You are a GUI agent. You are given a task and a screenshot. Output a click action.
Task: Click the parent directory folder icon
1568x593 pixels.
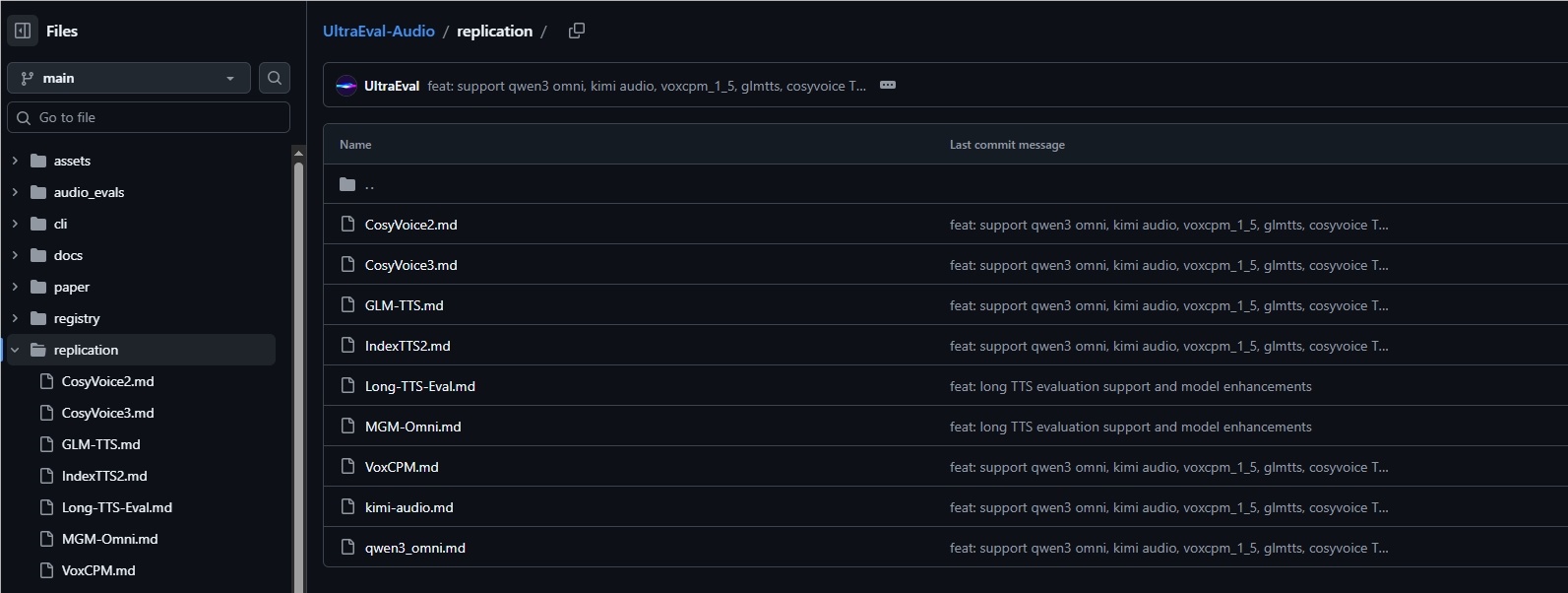(347, 184)
